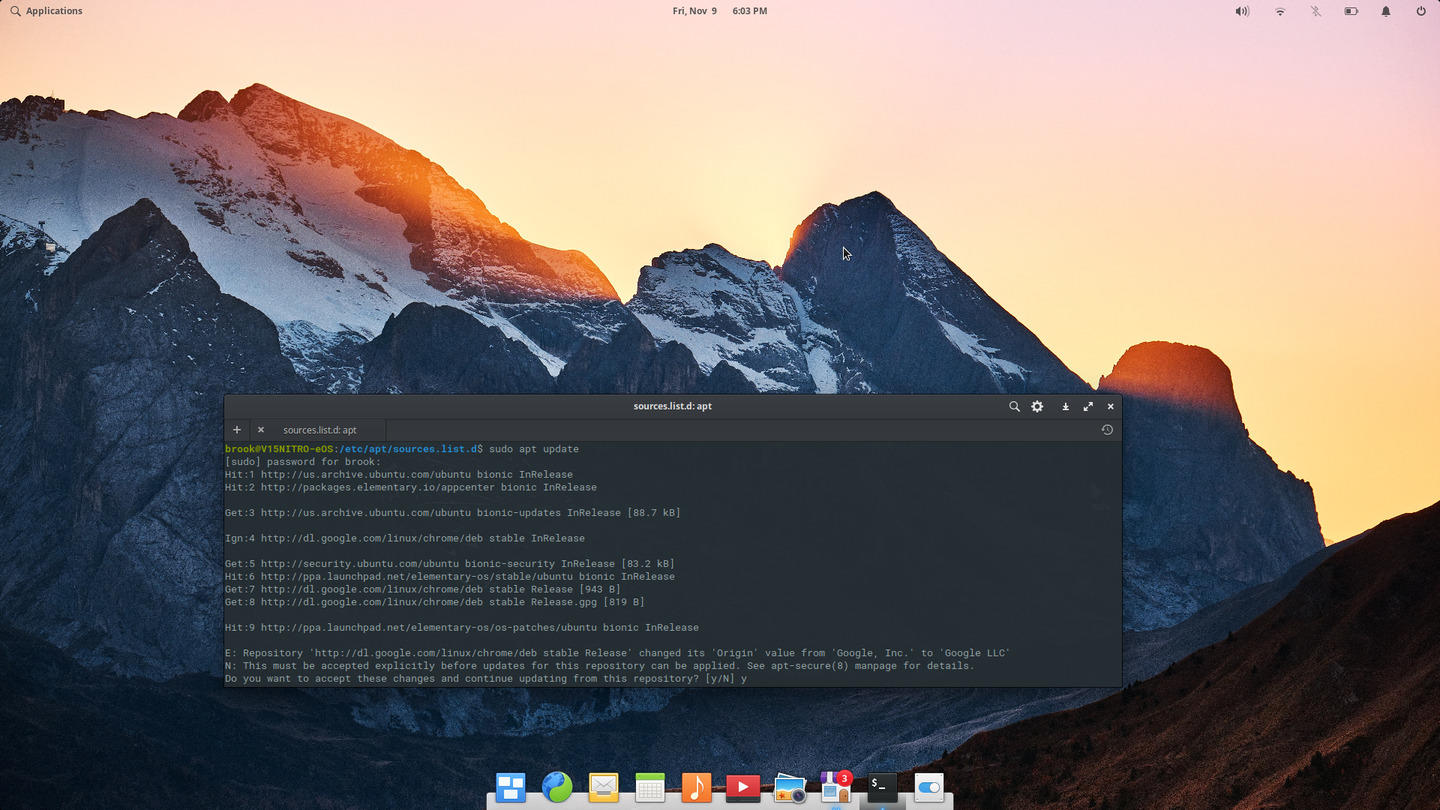The width and height of the screenshot is (1440, 810).
Task: Launch Music from the dock
Action: tap(696, 787)
